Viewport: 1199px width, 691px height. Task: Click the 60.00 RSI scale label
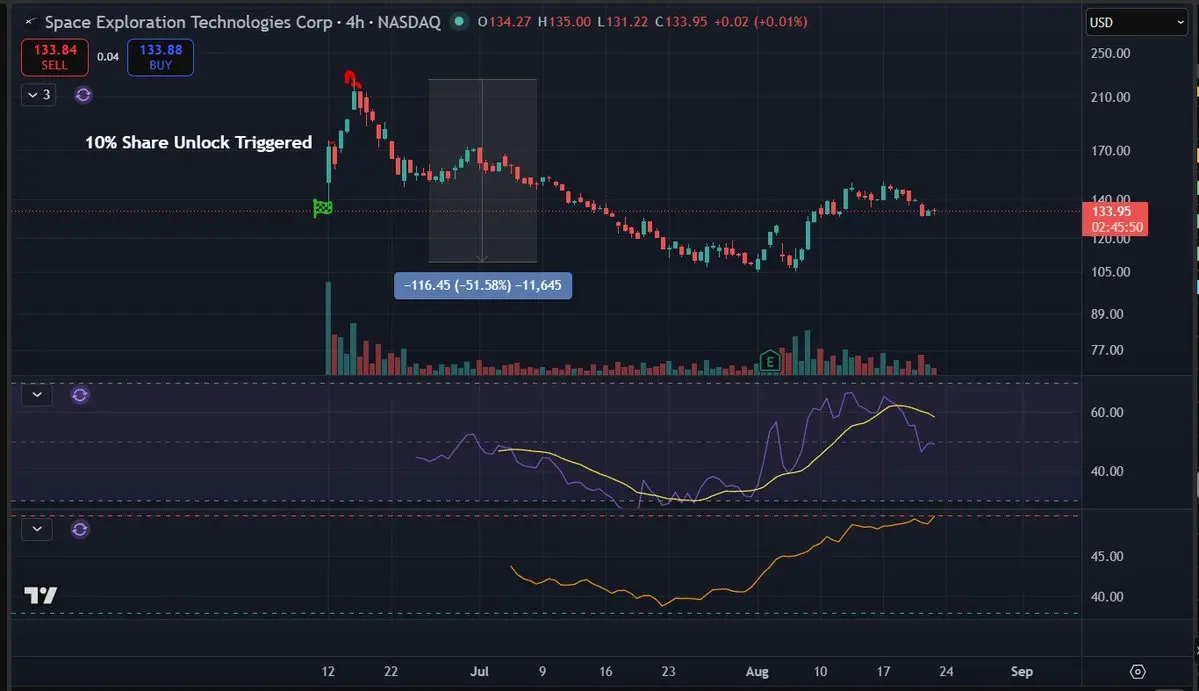(1106, 412)
